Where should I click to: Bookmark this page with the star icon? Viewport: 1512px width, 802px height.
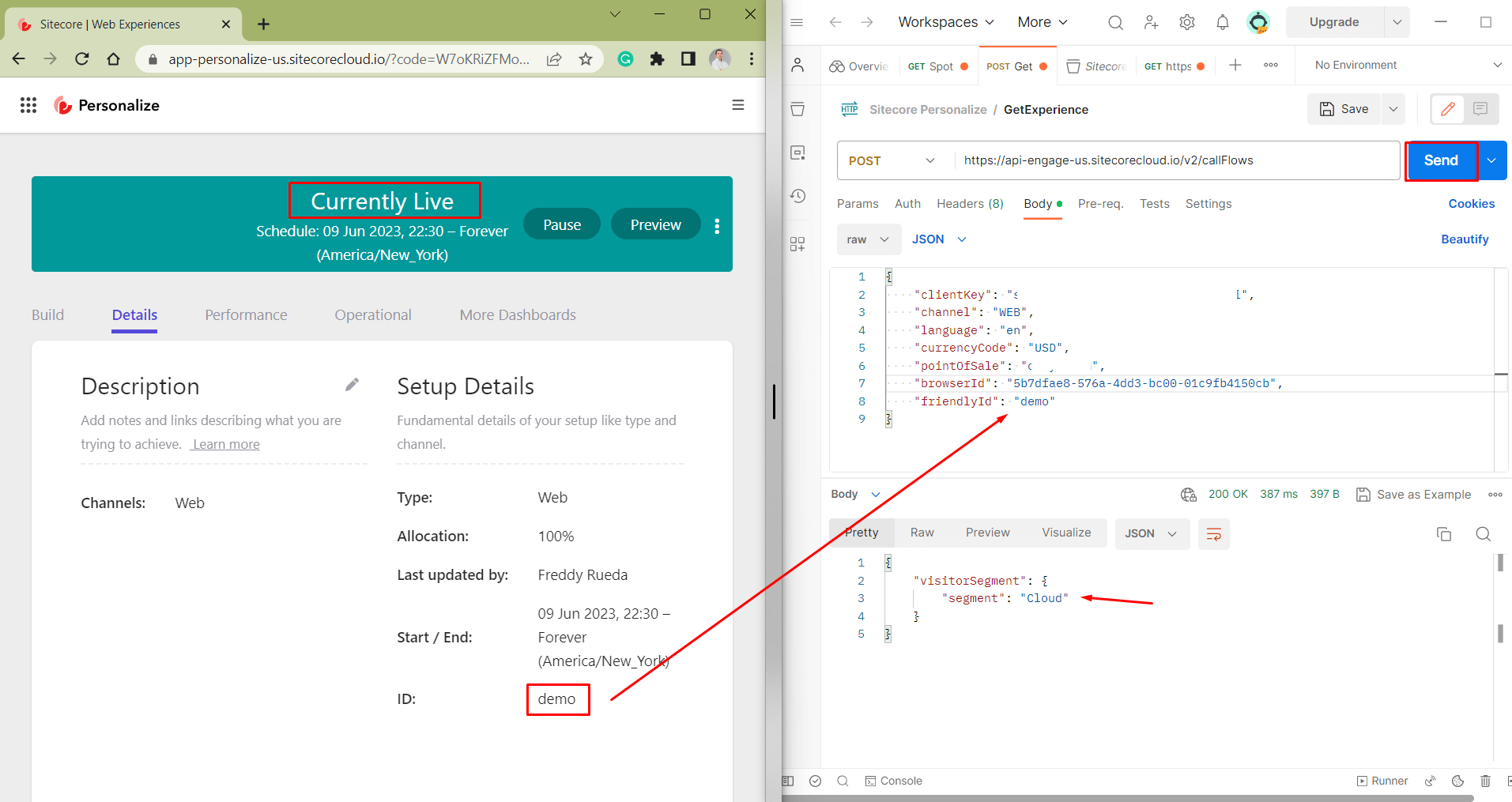(586, 59)
